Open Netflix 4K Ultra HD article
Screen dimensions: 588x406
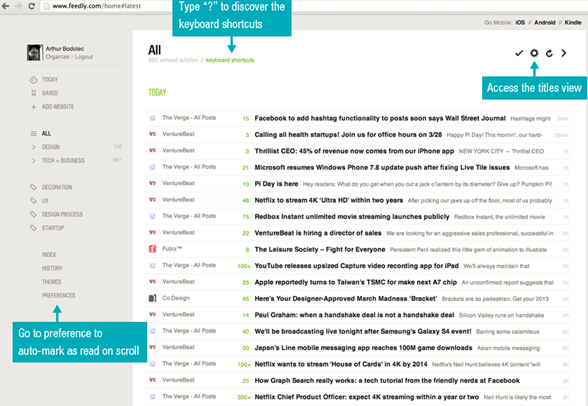(x=329, y=200)
